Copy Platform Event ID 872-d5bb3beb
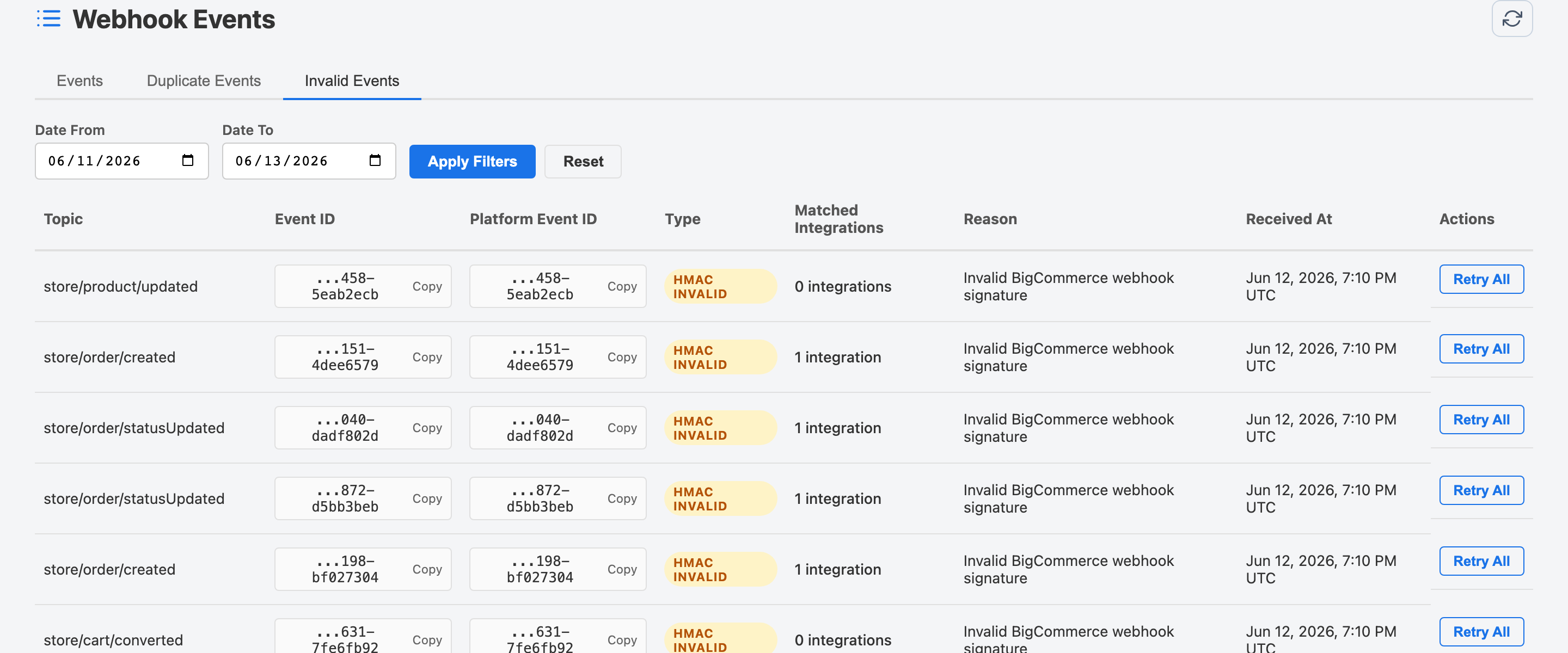 pos(621,498)
